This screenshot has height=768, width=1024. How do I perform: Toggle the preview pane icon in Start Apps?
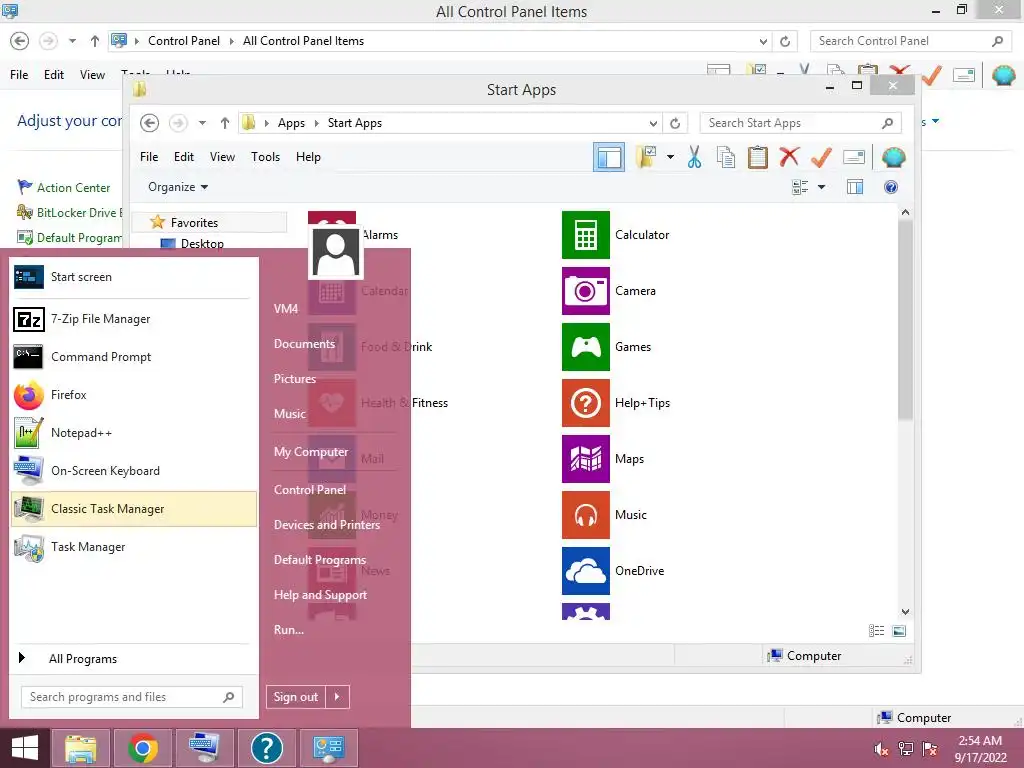click(855, 187)
